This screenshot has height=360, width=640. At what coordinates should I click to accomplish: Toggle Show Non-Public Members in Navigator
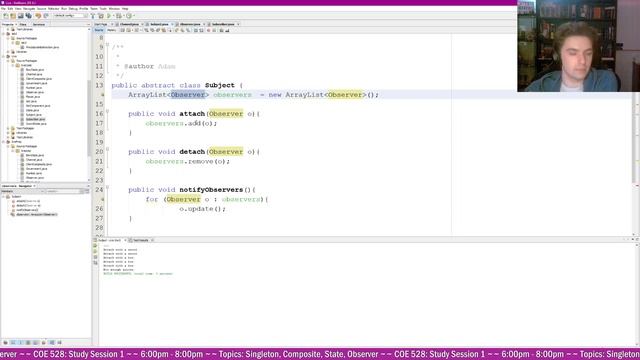coord(28,342)
